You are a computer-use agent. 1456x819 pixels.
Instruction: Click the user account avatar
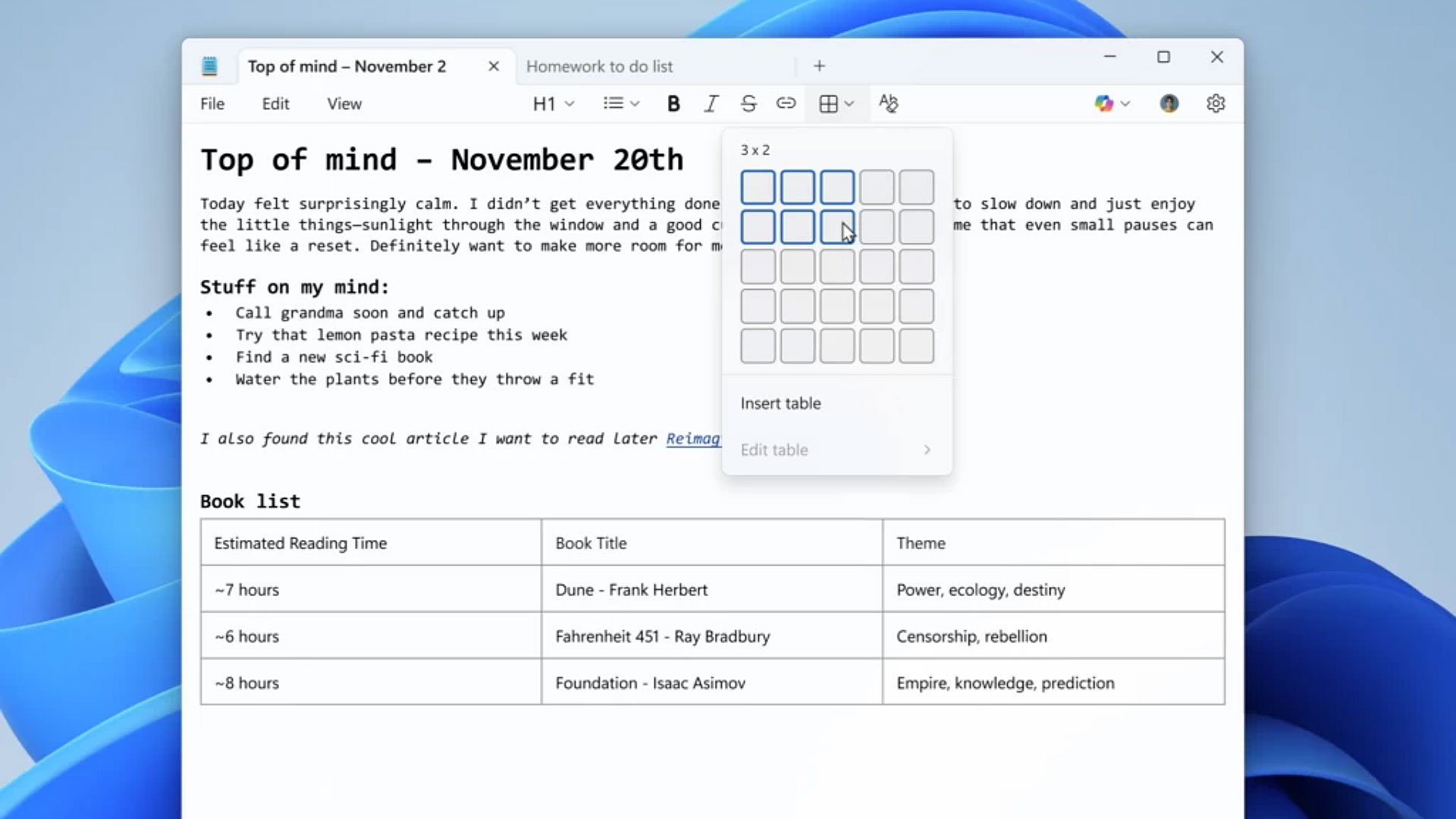[x=1169, y=104]
